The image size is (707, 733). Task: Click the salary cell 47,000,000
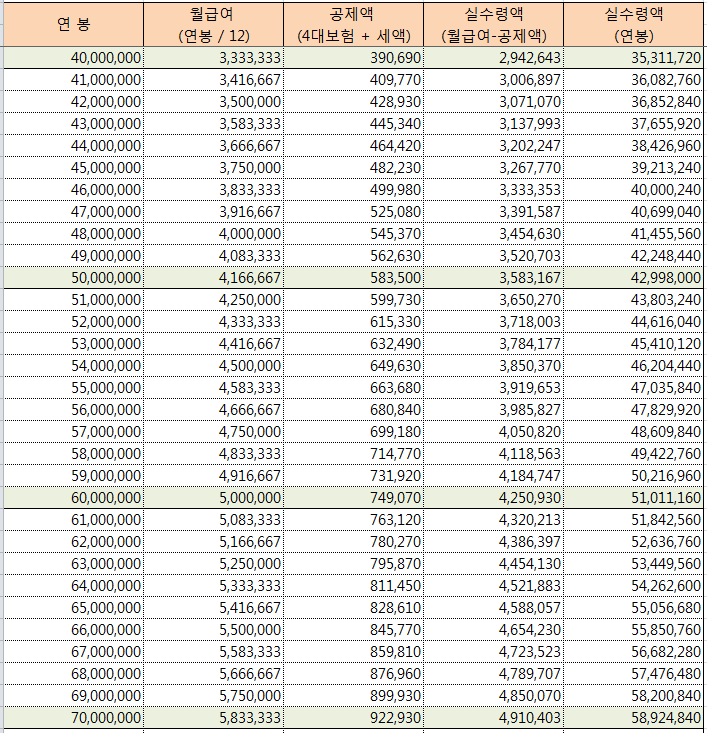(x=73, y=212)
